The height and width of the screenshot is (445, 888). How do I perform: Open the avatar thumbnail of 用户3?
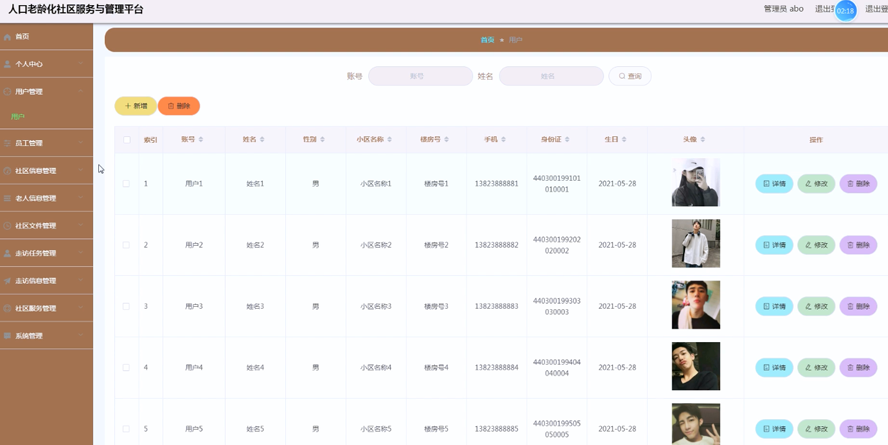coord(695,305)
